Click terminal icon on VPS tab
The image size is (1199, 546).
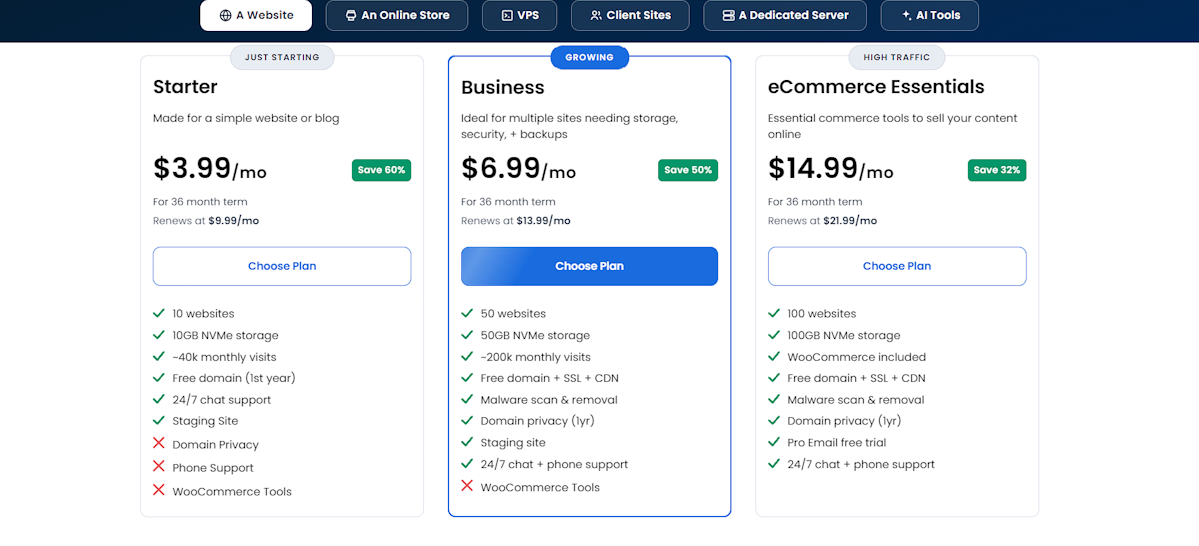[506, 15]
